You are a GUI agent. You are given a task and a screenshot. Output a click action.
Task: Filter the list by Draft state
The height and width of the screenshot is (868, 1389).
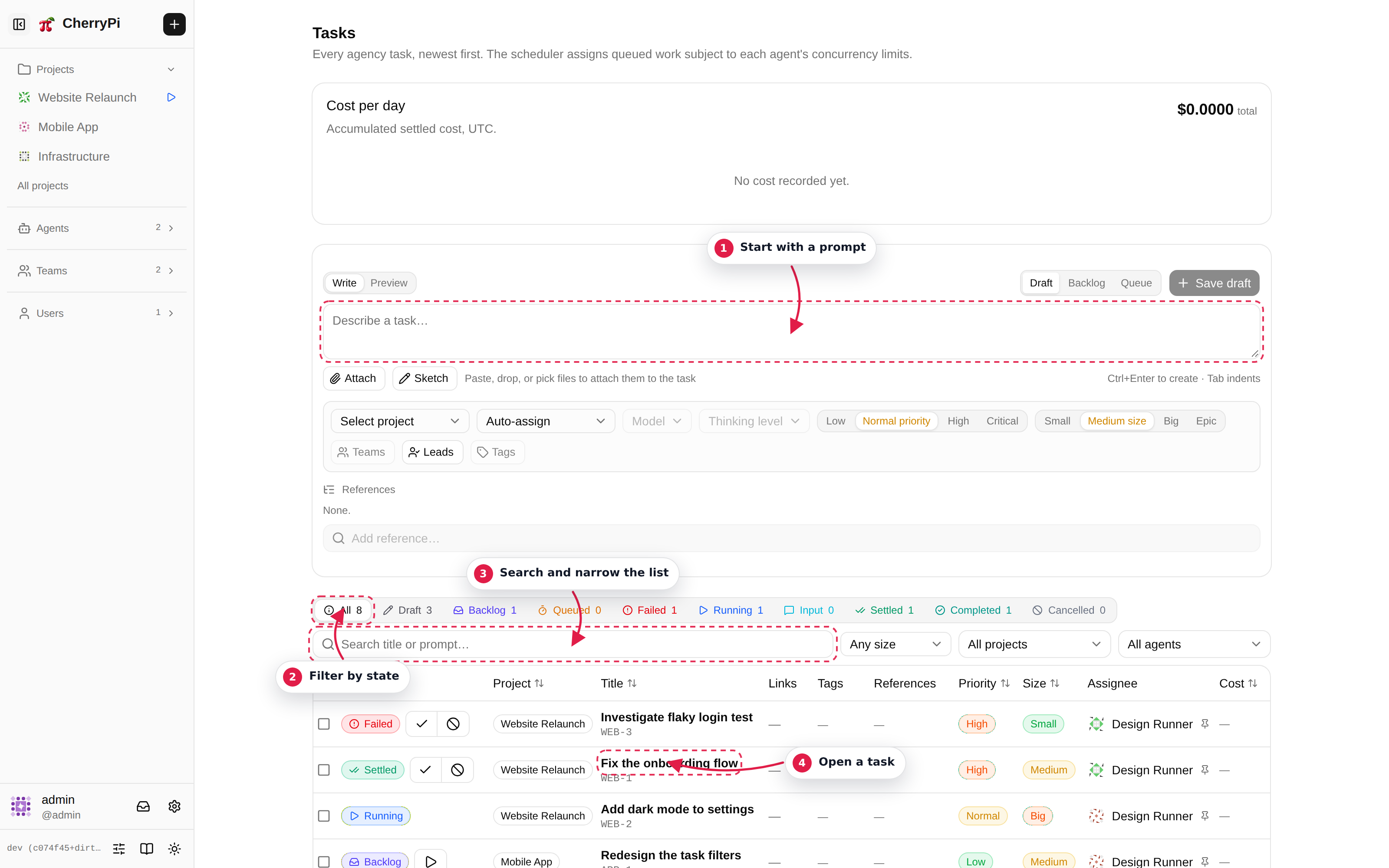(408, 610)
